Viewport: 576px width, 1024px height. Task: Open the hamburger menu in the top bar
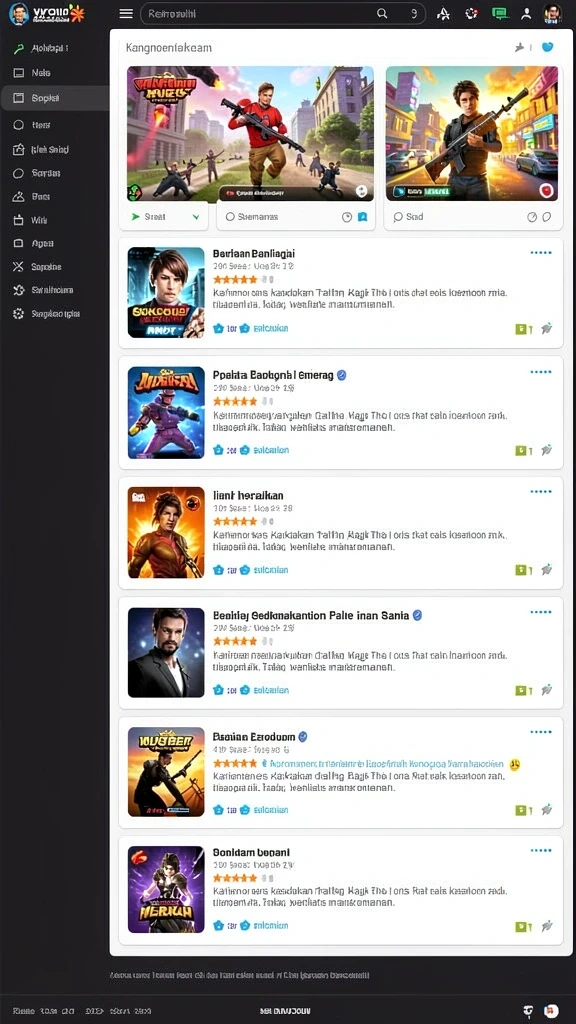click(126, 14)
